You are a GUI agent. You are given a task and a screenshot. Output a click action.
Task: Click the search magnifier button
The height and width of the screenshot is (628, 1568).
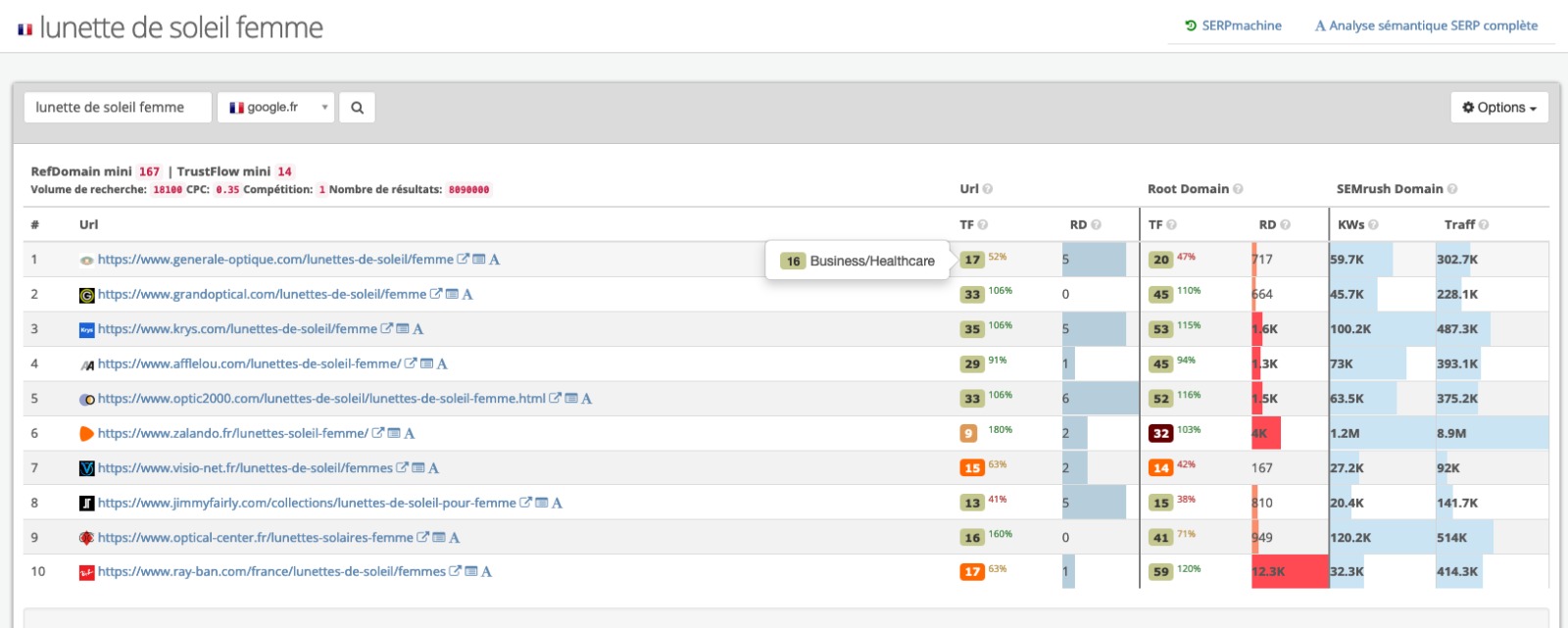pyautogui.click(x=357, y=108)
